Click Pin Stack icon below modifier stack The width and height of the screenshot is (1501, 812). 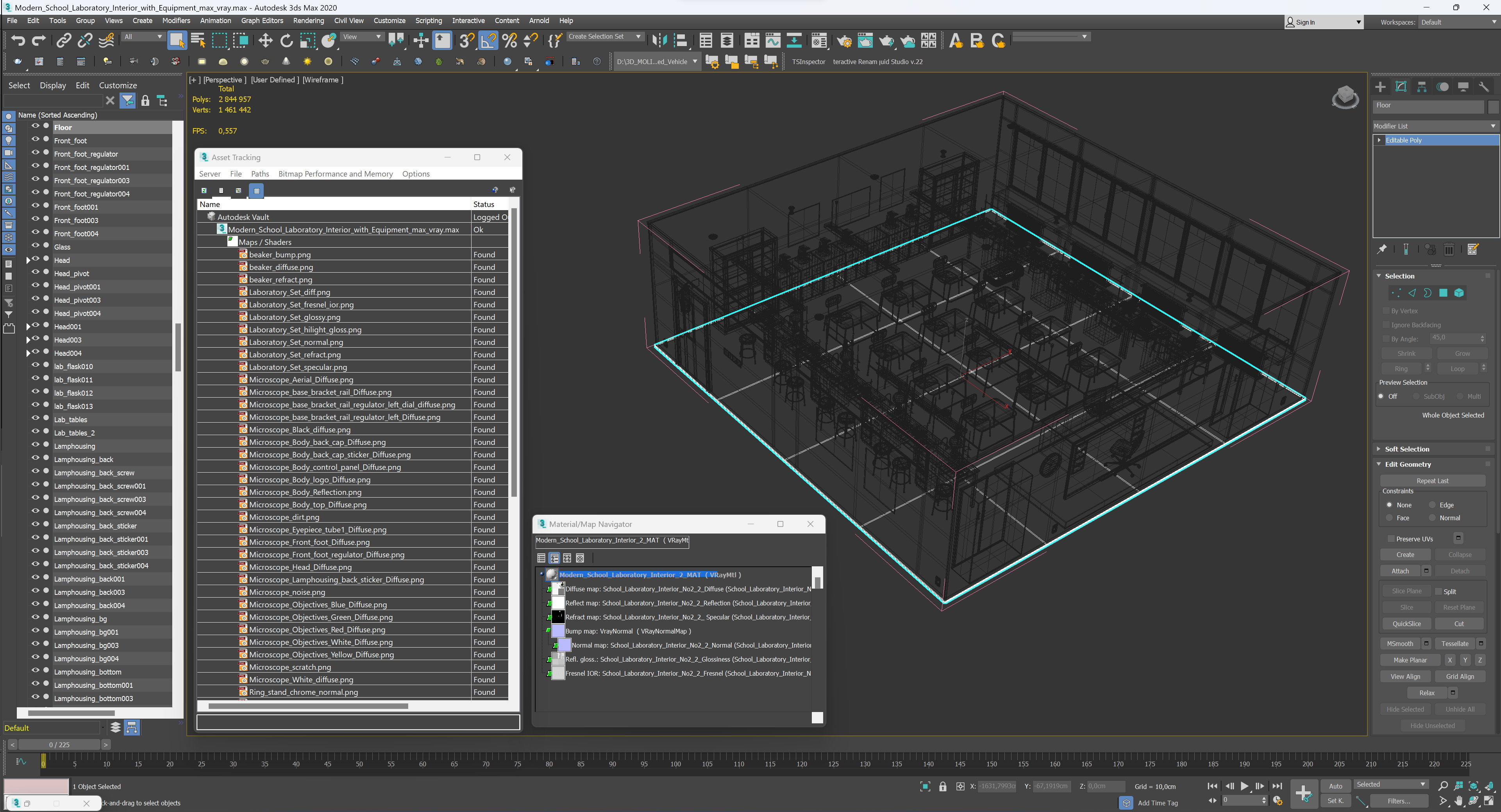click(1382, 249)
